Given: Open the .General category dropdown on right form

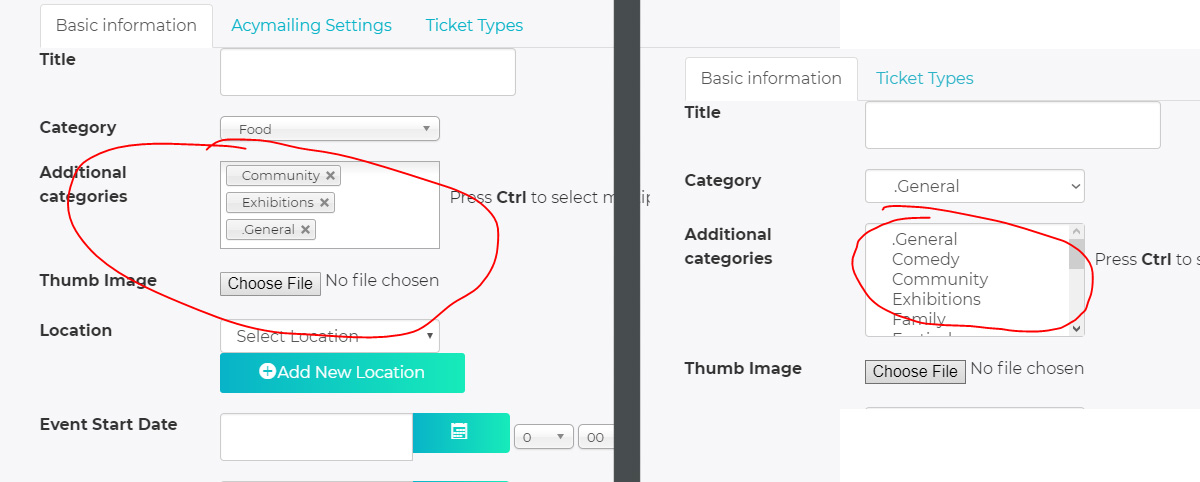Looking at the screenshot, I should click(975, 186).
